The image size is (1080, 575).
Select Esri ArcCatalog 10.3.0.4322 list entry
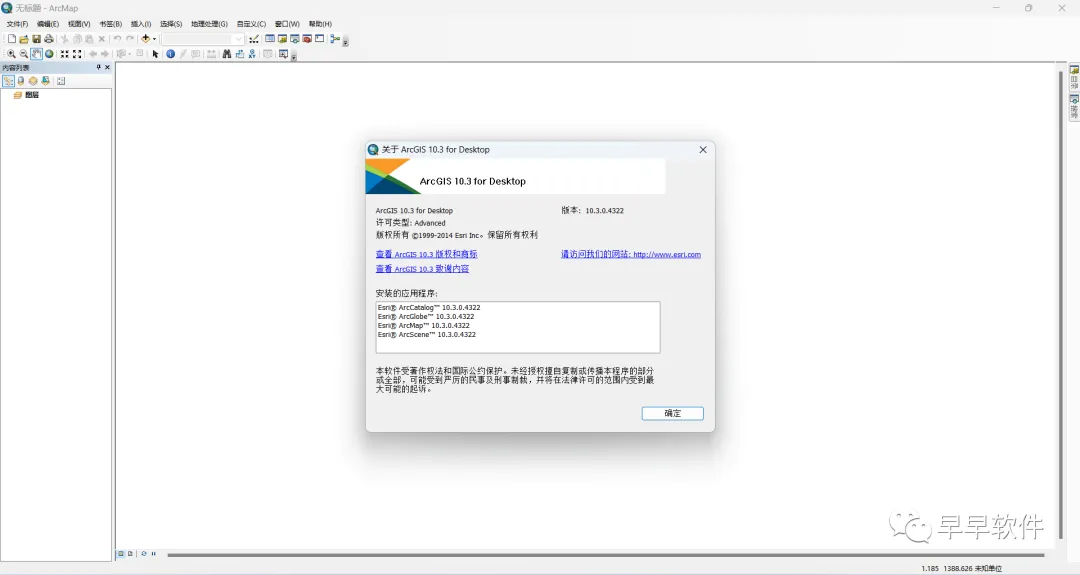[428, 308]
